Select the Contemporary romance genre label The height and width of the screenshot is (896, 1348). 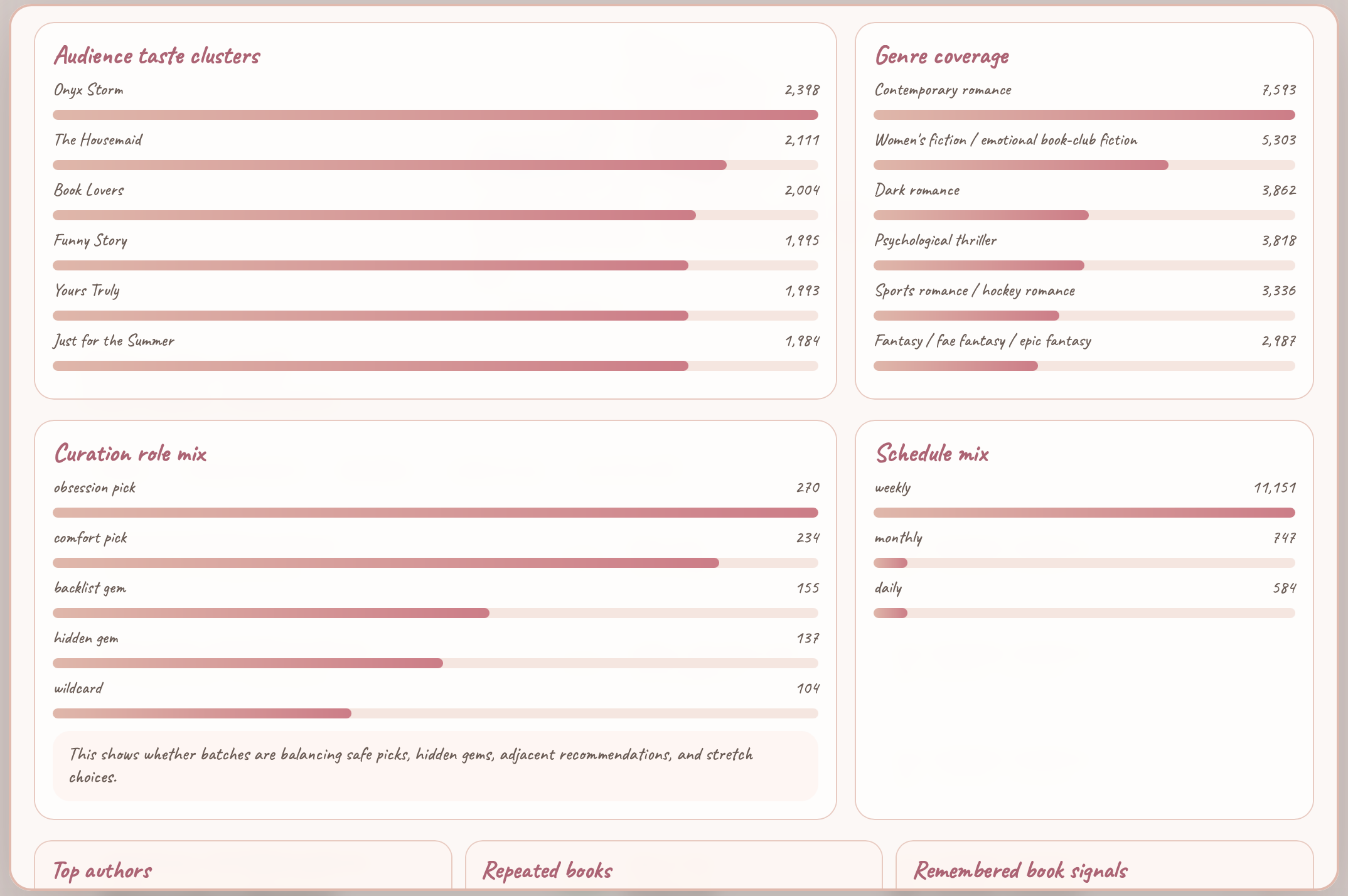click(x=943, y=90)
